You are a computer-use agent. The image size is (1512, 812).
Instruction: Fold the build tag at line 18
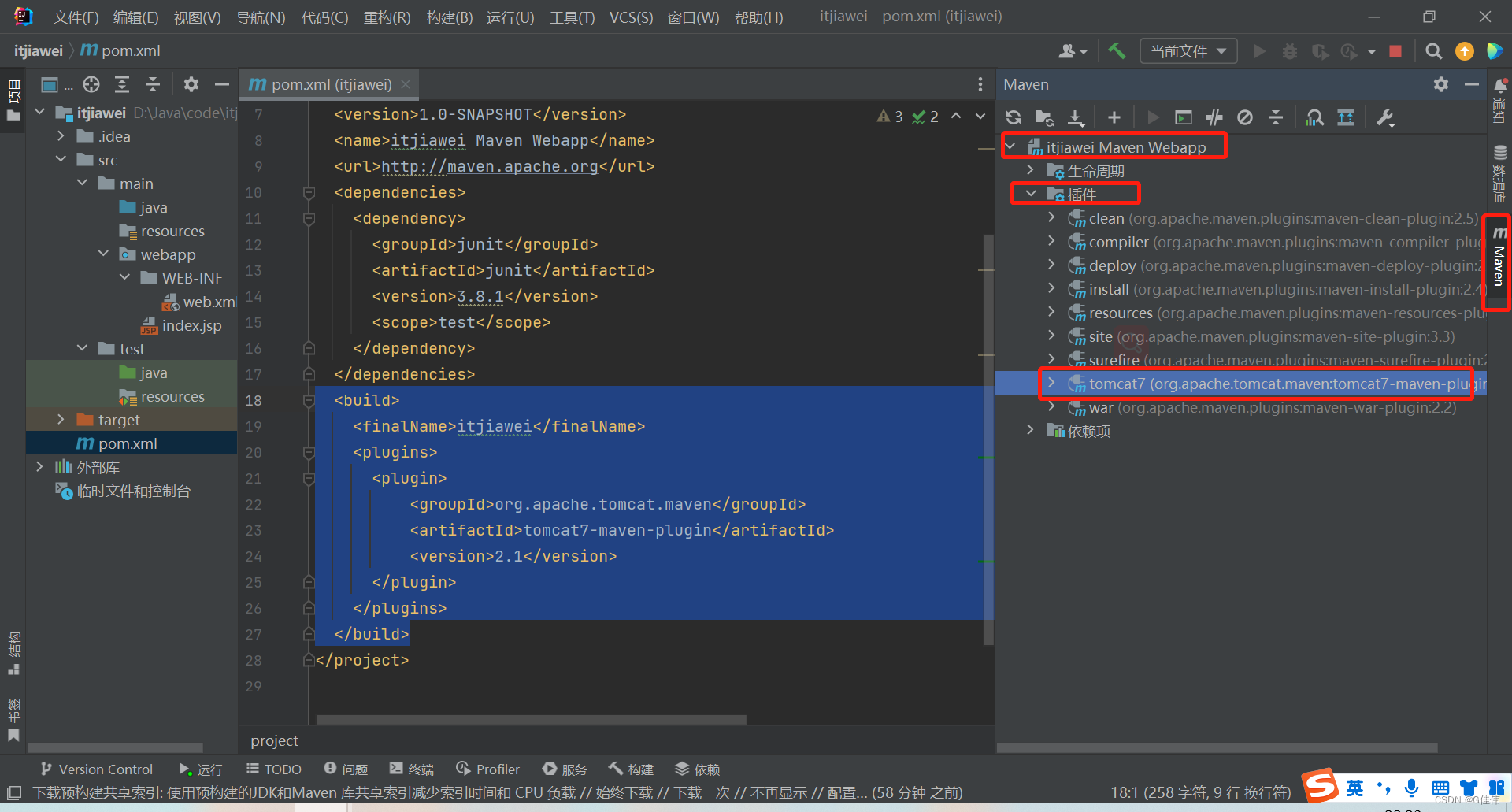(309, 400)
